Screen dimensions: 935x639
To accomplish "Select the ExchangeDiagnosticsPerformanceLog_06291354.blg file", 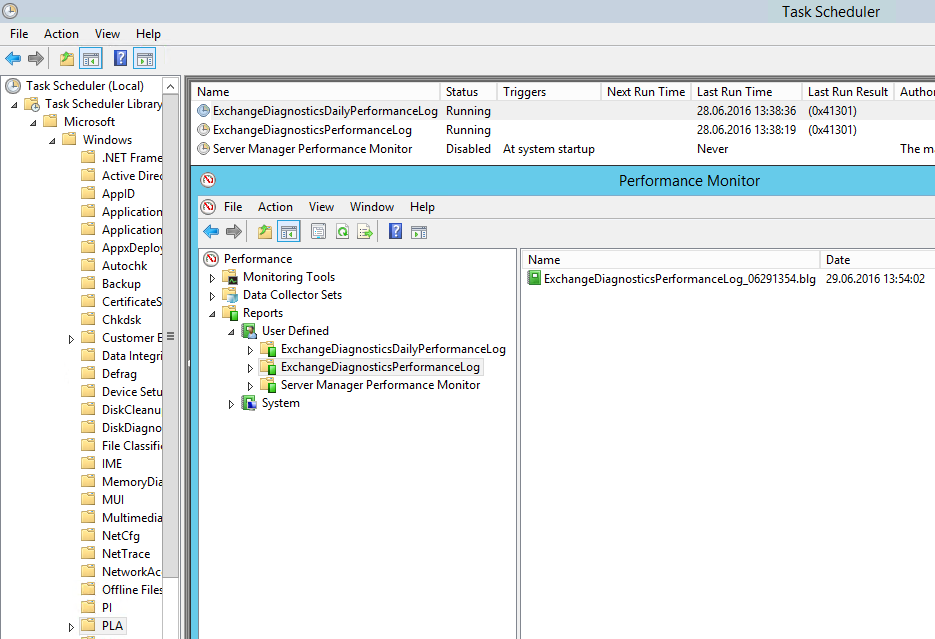I will pos(679,278).
